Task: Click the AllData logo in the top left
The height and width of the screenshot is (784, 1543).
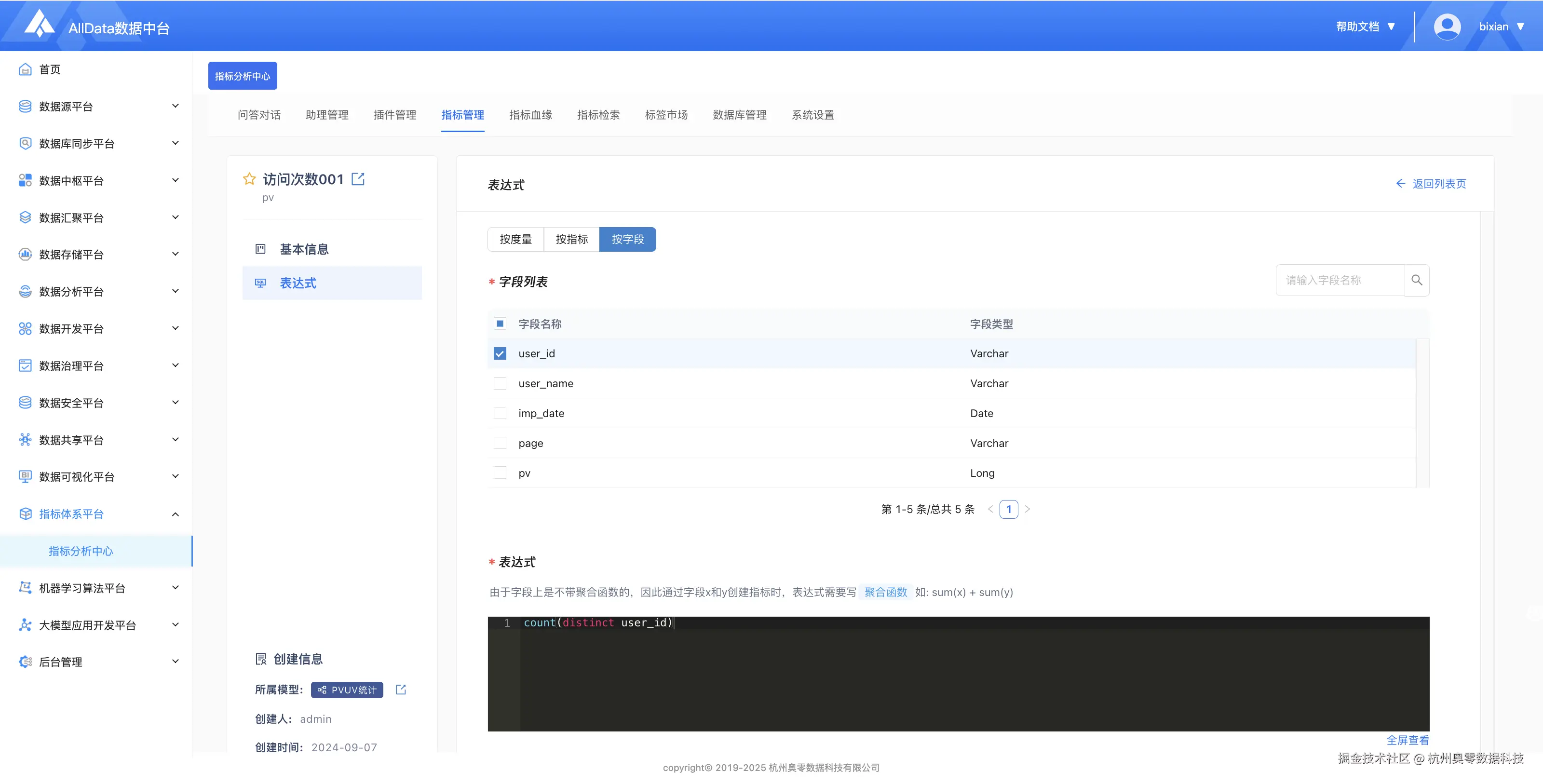Action: click(x=40, y=24)
